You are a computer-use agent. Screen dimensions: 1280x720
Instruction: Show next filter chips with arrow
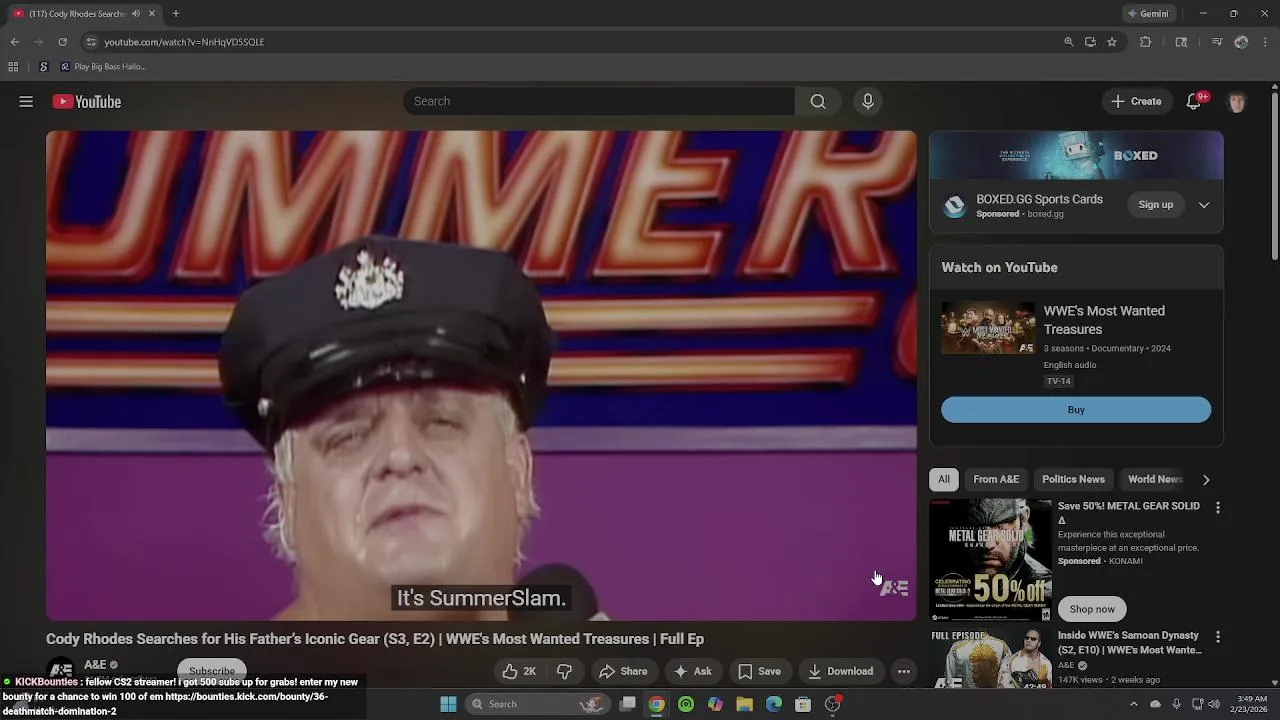tap(1206, 480)
